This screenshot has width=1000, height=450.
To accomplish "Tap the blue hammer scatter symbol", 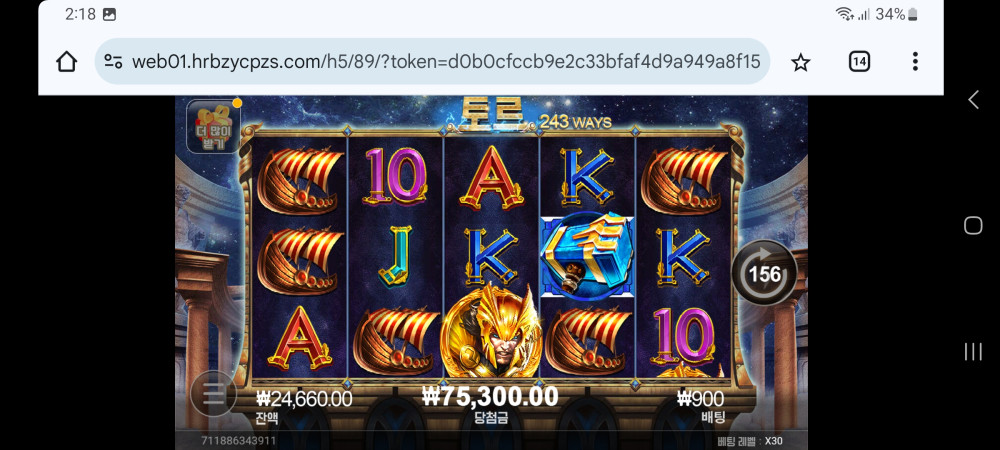I will 587,256.
